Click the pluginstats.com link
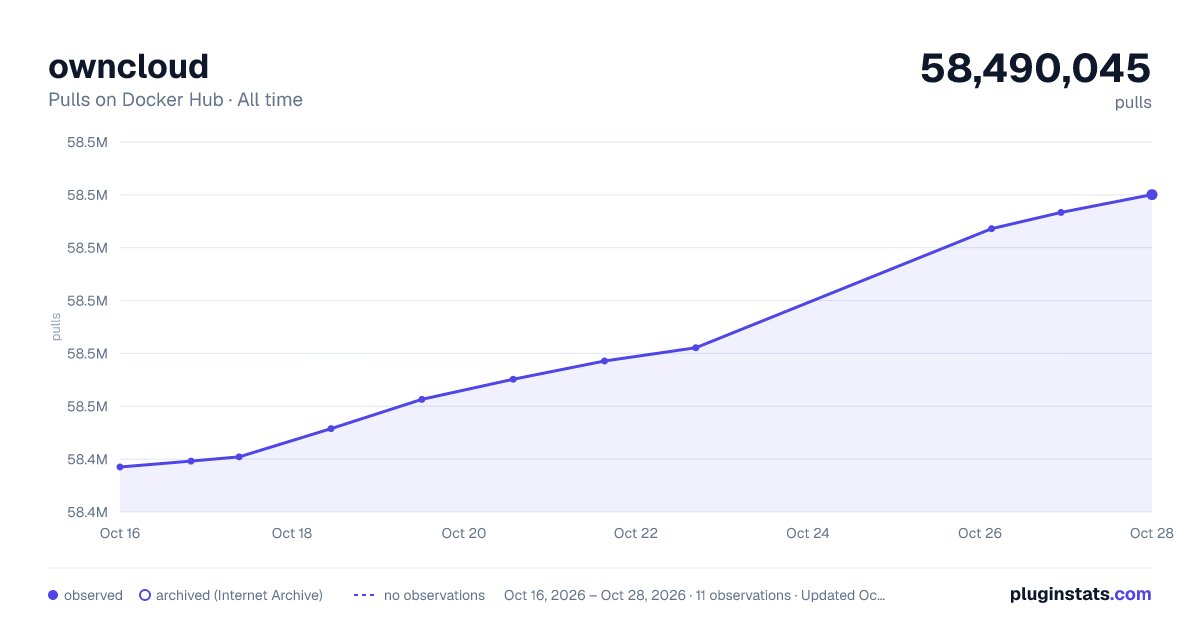 [x=1081, y=594]
